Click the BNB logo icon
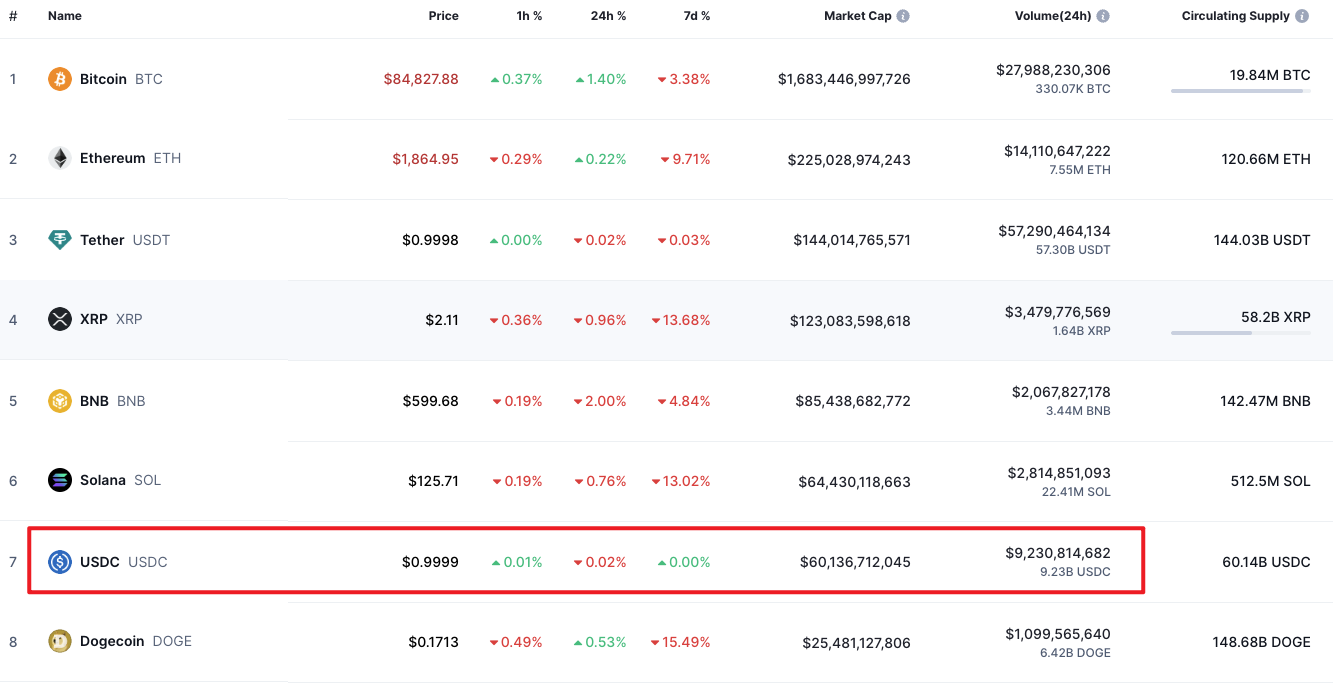This screenshot has width=1333, height=683. pyautogui.click(x=60, y=401)
